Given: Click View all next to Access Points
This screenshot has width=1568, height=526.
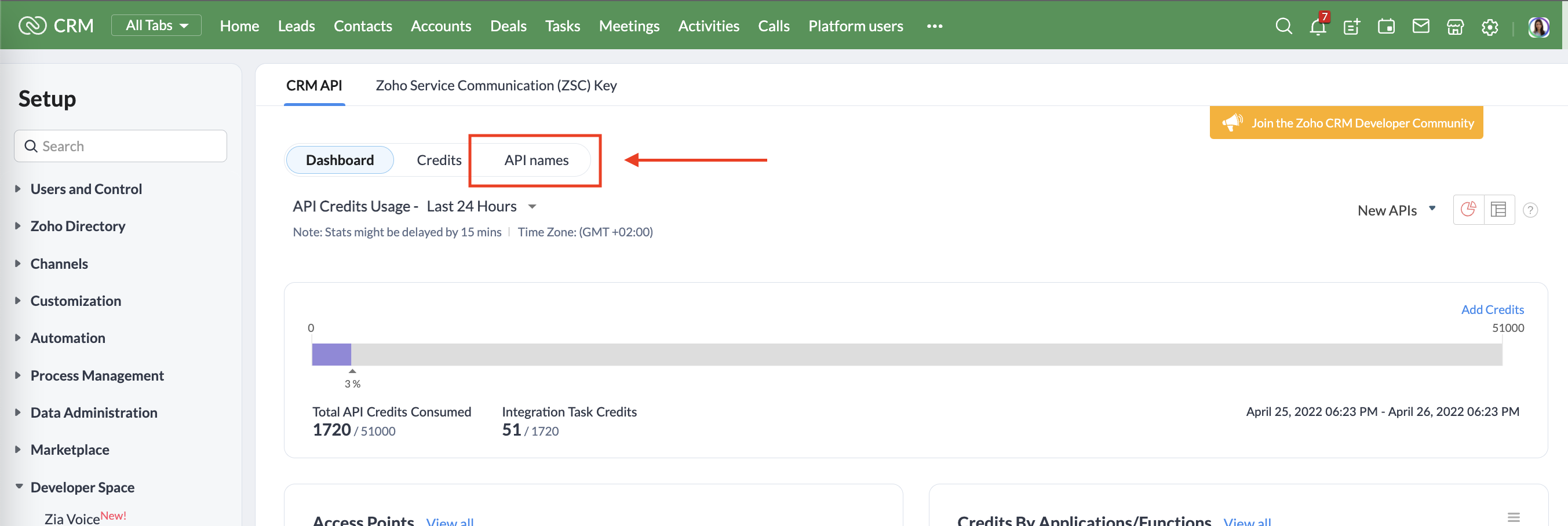Looking at the screenshot, I should (450, 521).
